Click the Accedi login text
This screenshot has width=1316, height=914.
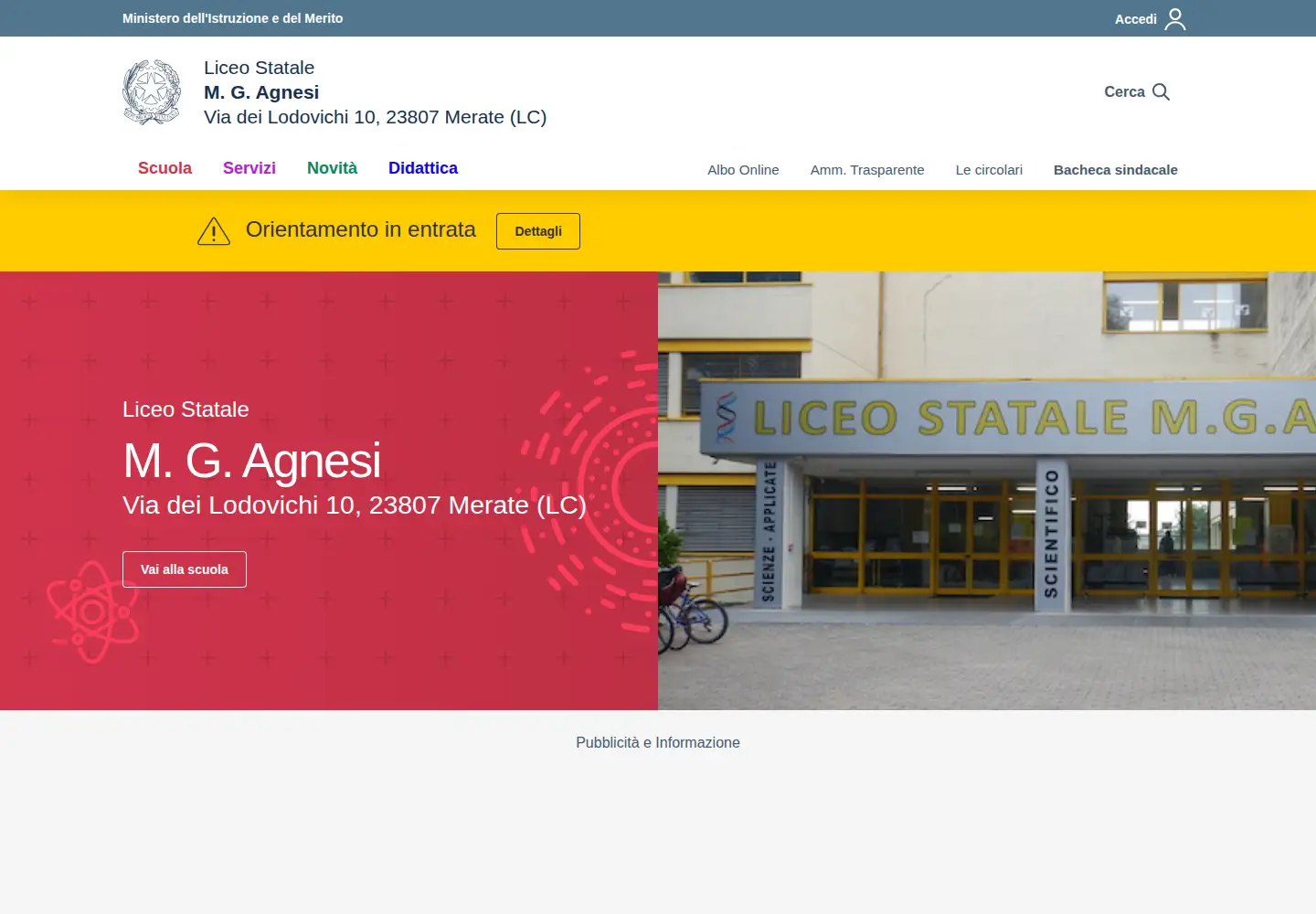[x=1136, y=19]
